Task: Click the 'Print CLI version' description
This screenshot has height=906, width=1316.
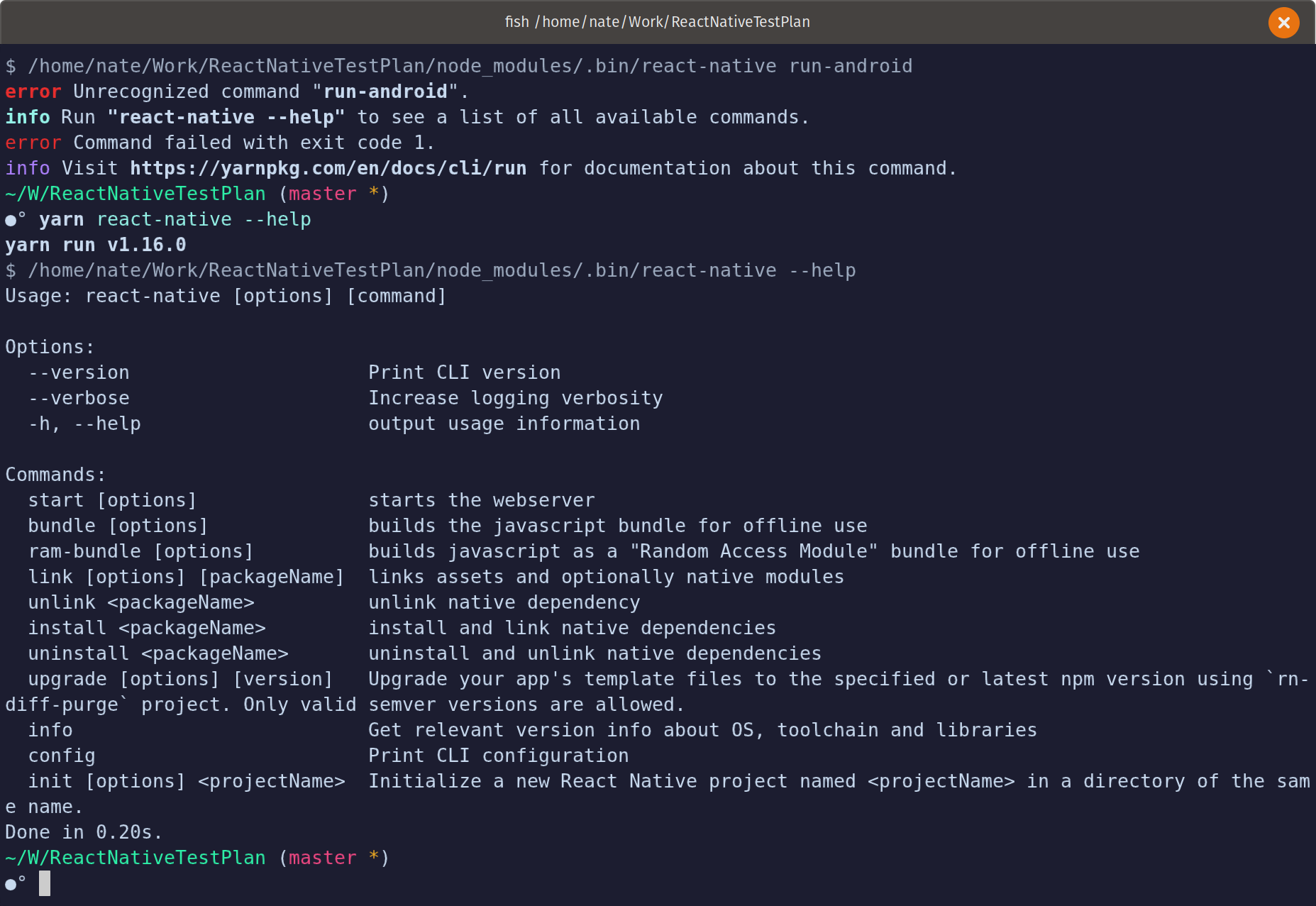Action: 465,372
